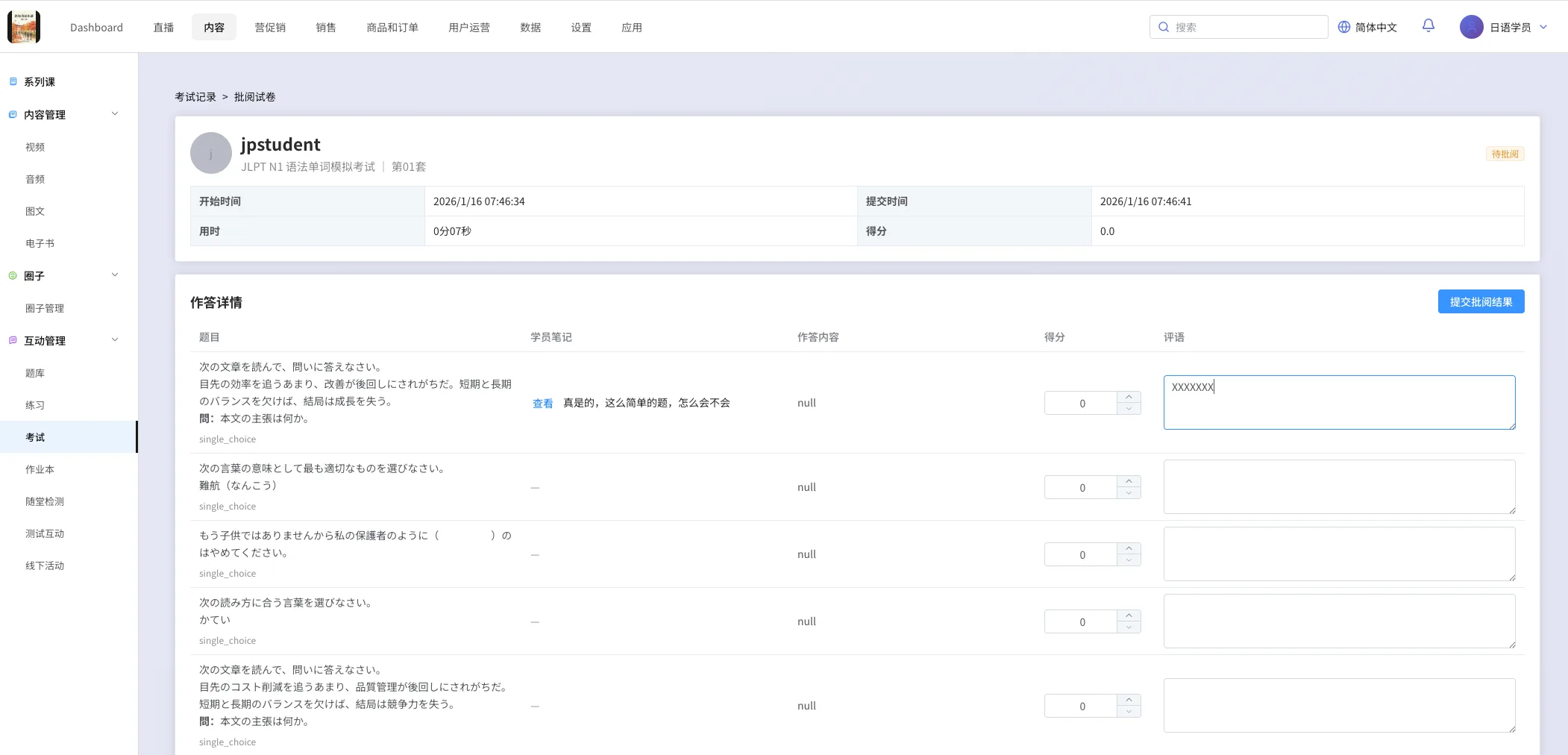This screenshot has height=755, width=1568.
Task: Collapse the 内容管理 sidebar section
Action: point(115,114)
